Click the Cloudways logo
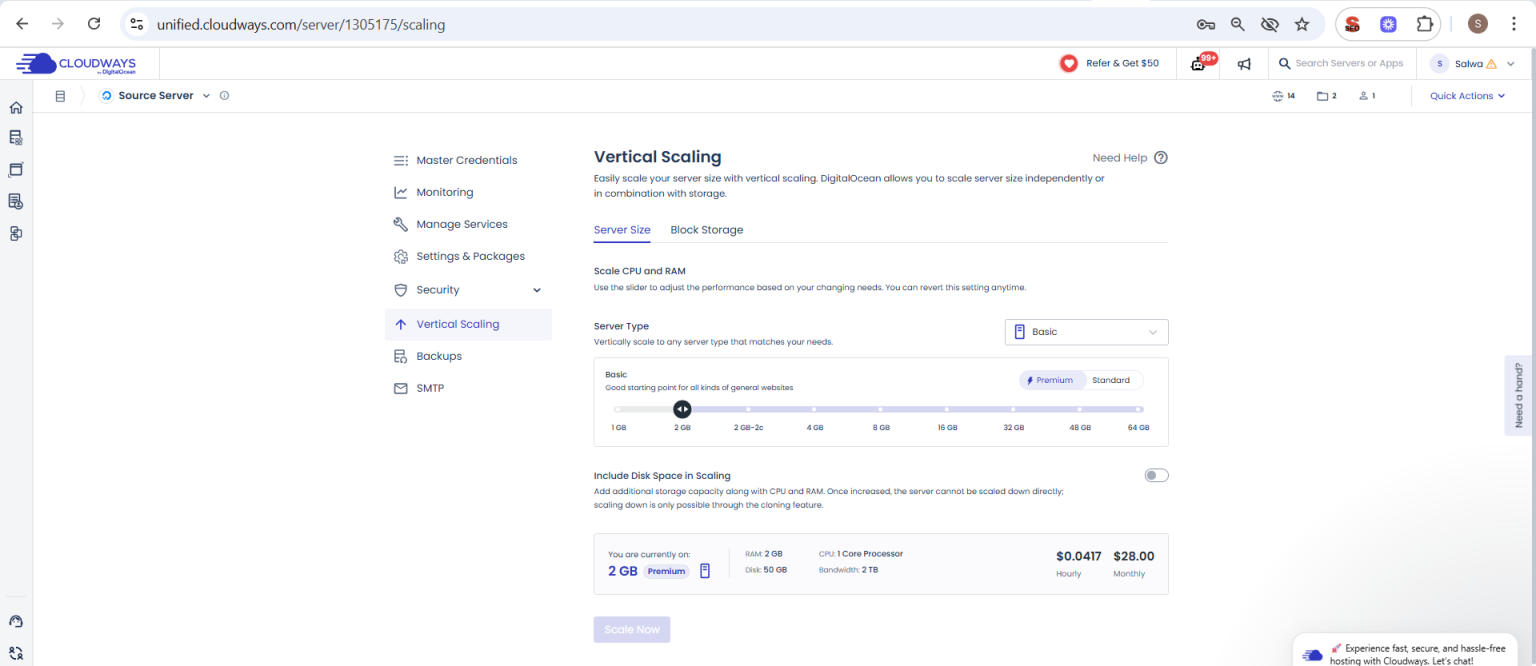This screenshot has width=1536, height=666. 76,64
